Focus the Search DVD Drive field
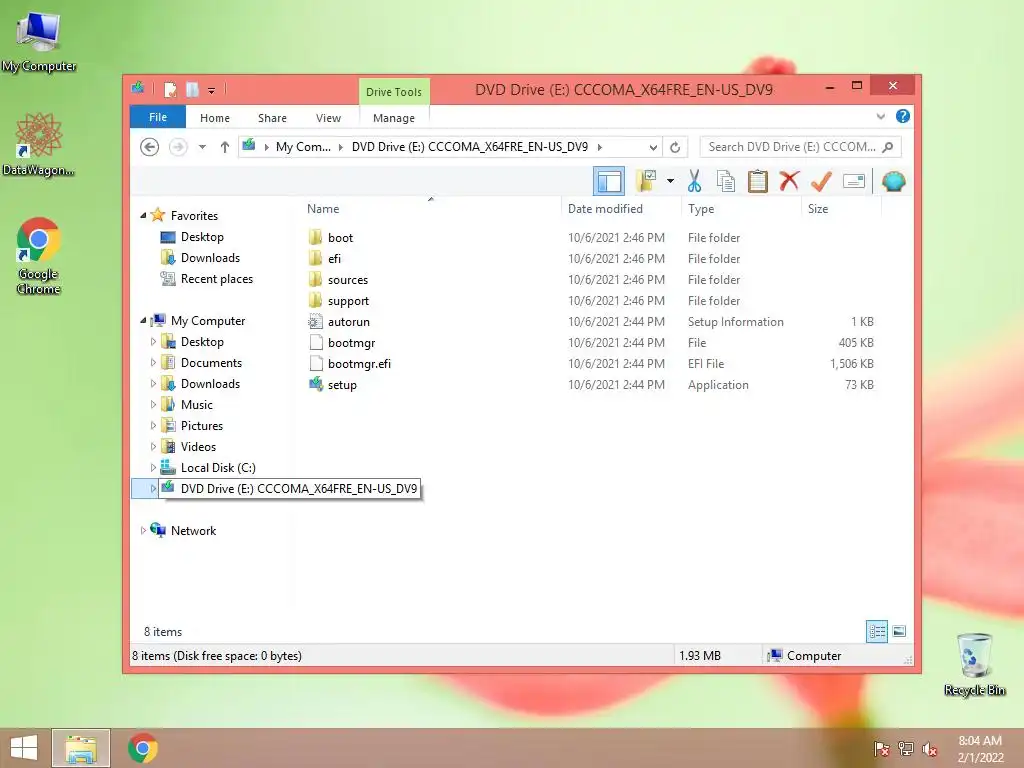This screenshot has height=768, width=1024. pyautogui.click(x=800, y=147)
